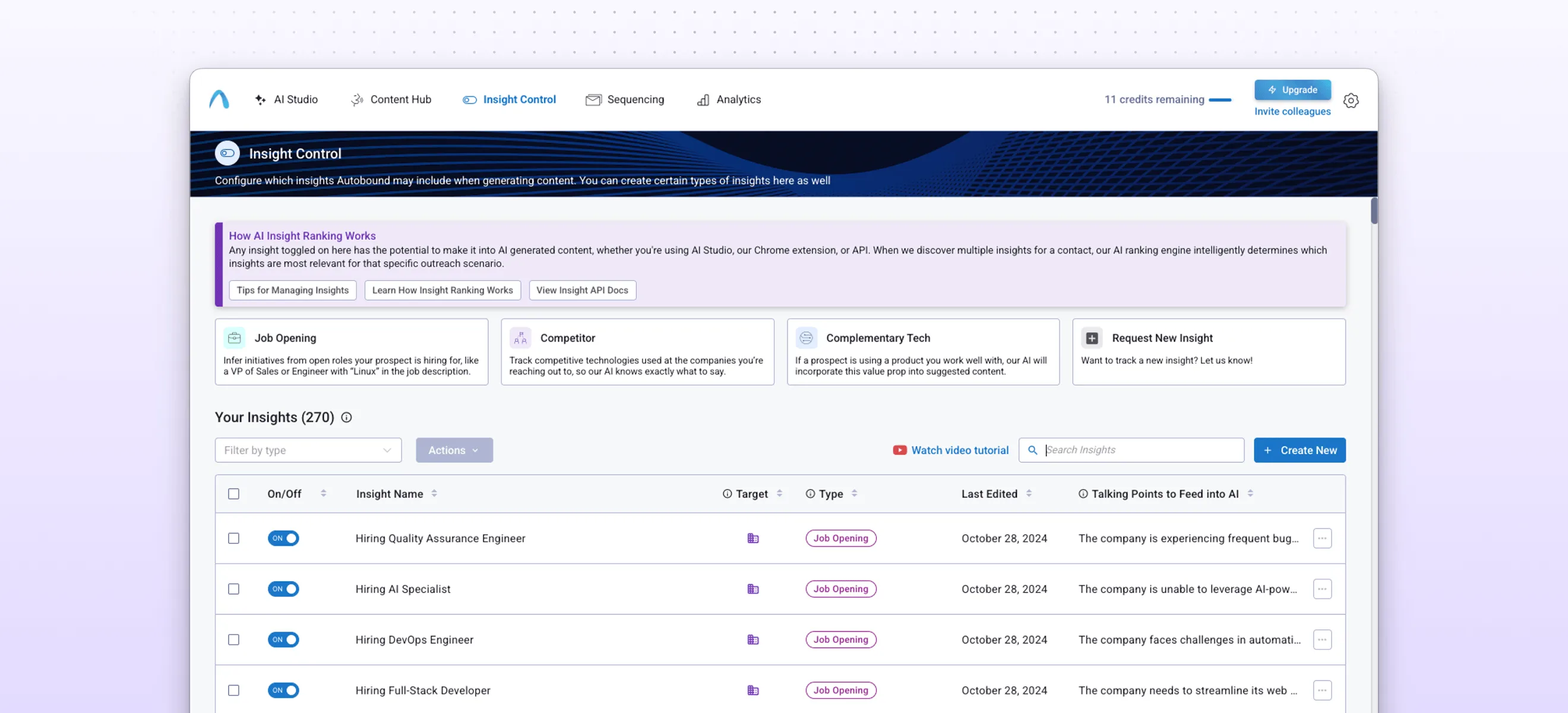Screen dimensions: 1568x713
Task: Select the Insight Control tab
Action: pos(509,99)
